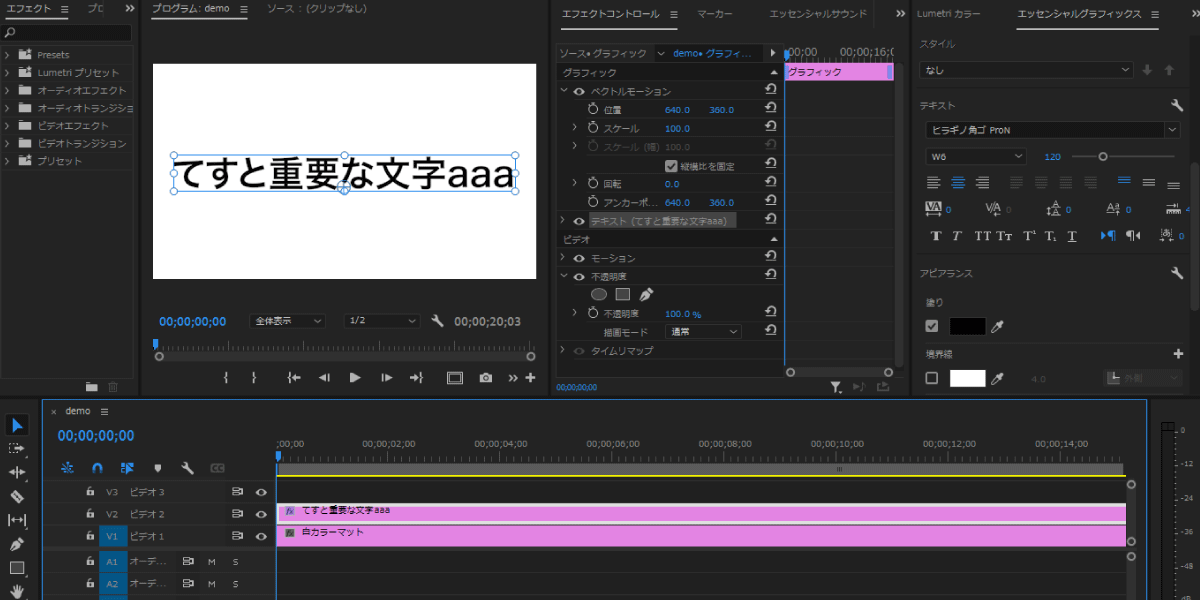Viewport: 1200px width, 600px height.
Task: Enable the 境界線 stroke checkbox
Action: 932,378
